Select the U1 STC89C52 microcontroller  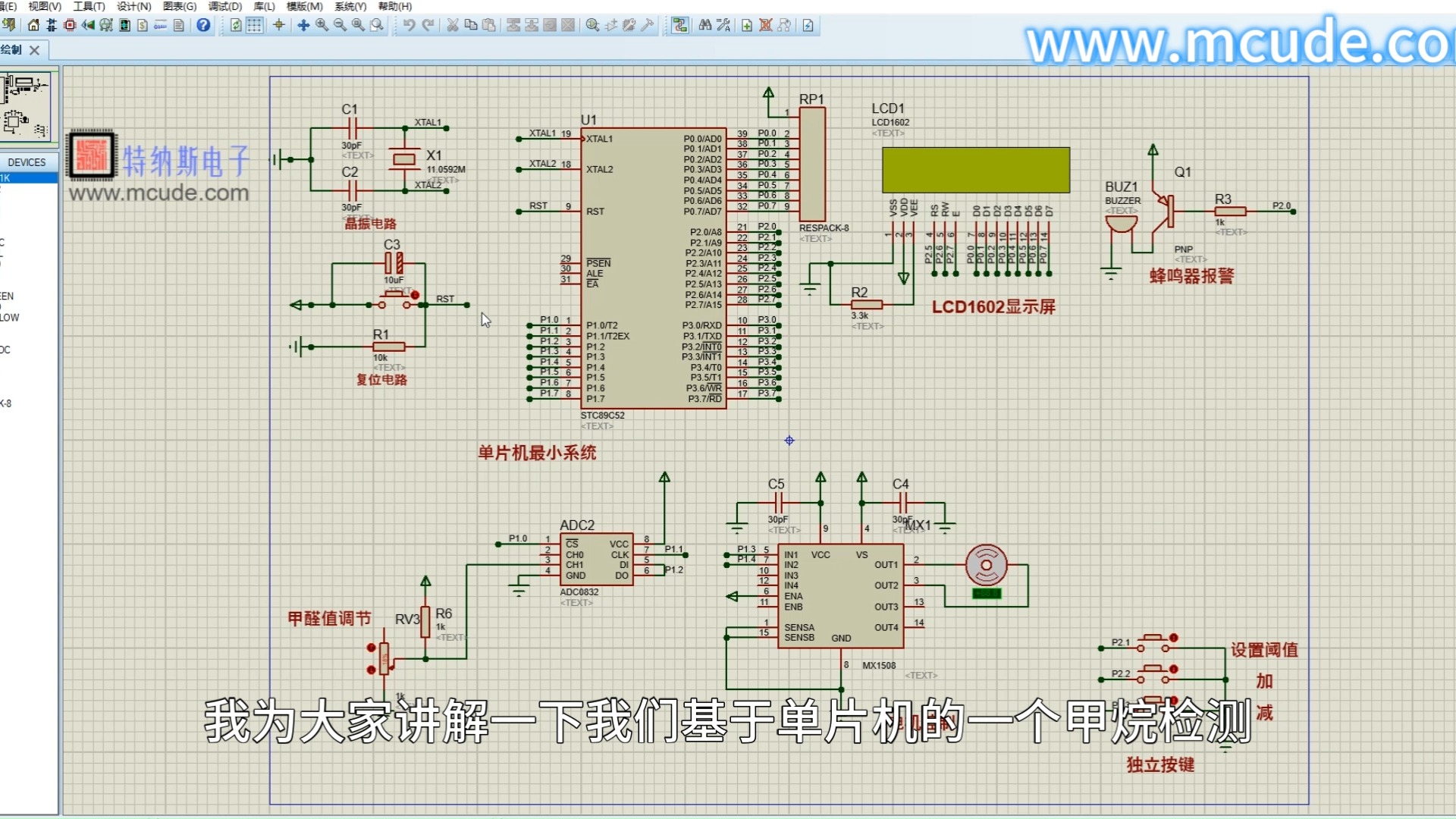pos(653,268)
